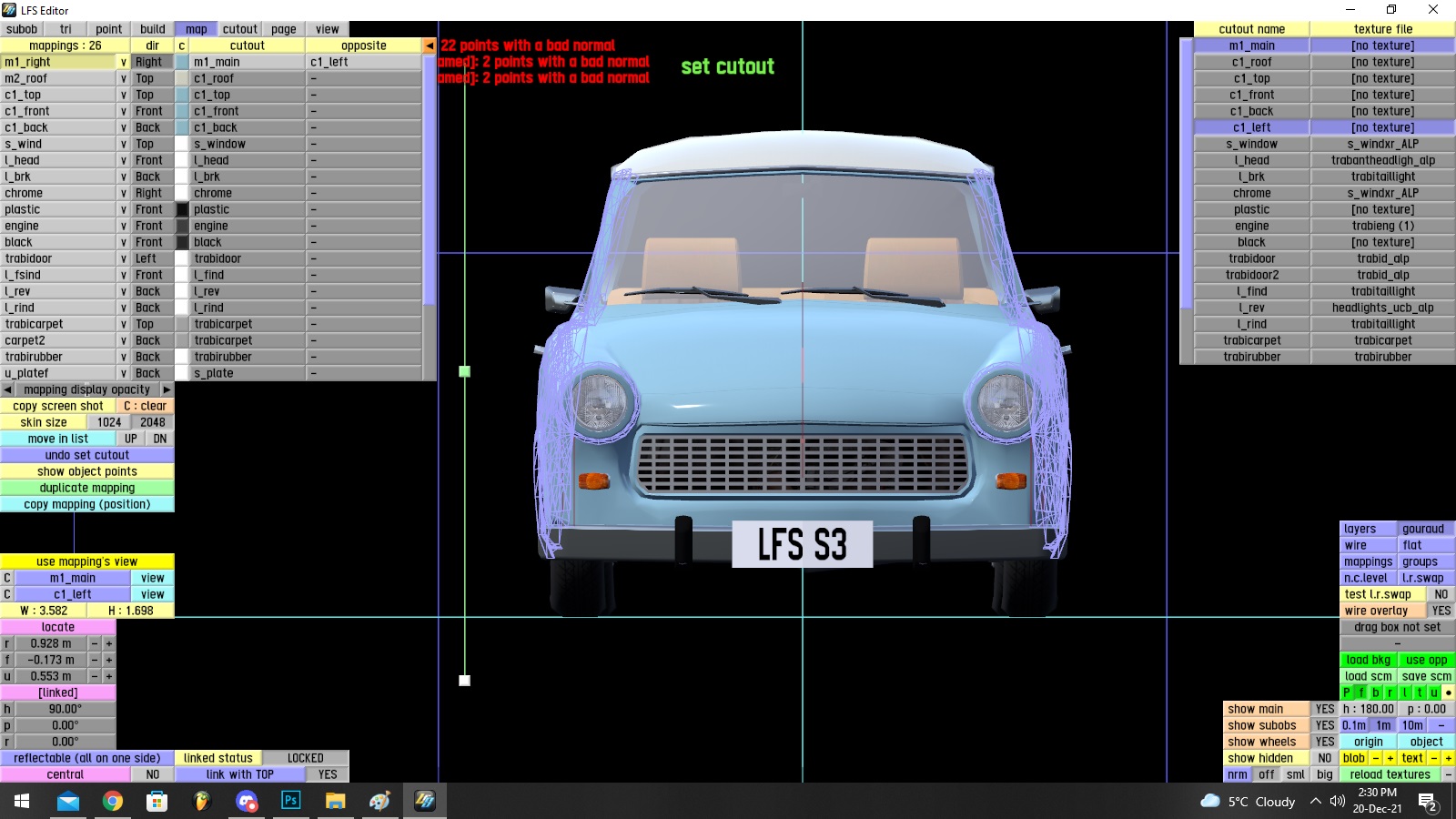Open the v dropdown for plastic mapping

pyautogui.click(x=123, y=209)
